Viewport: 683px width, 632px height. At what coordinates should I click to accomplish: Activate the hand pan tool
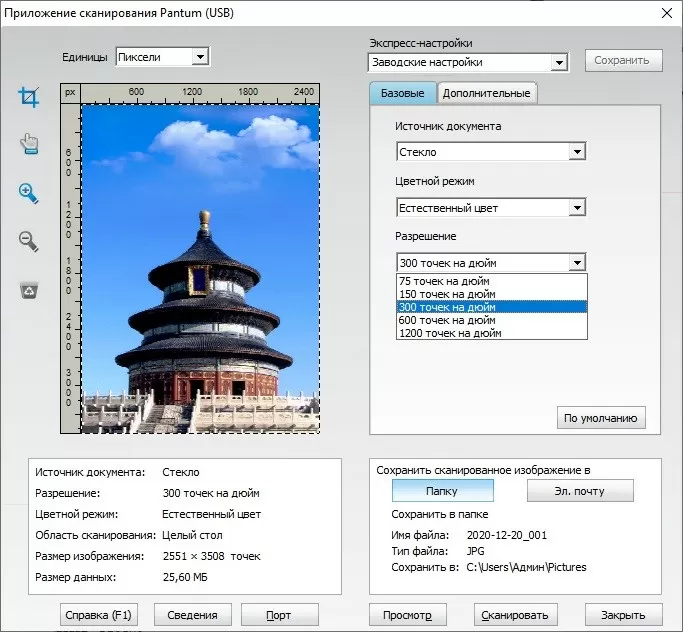click(29, 145)
